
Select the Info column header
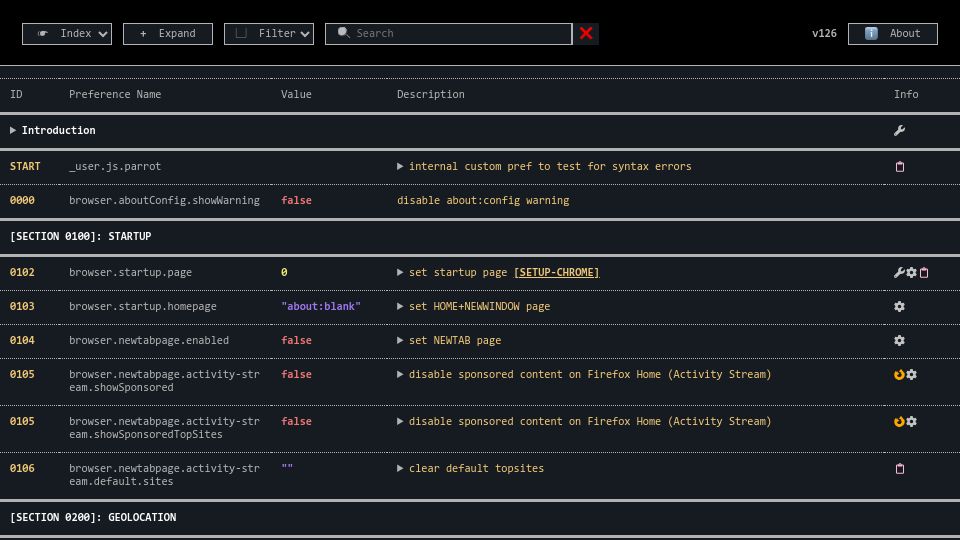pyautogui.click(x=906, y=94)
